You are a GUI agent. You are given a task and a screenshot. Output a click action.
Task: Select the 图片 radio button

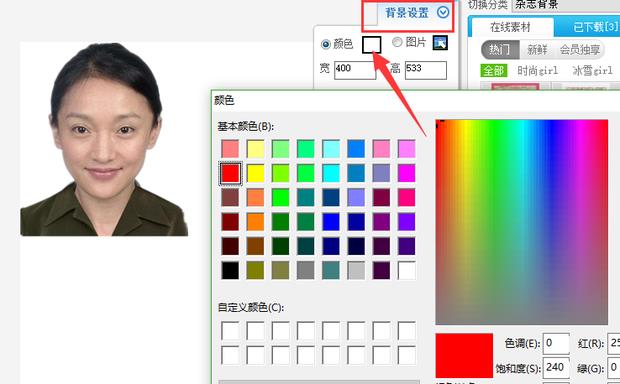(x=397, y=42)
